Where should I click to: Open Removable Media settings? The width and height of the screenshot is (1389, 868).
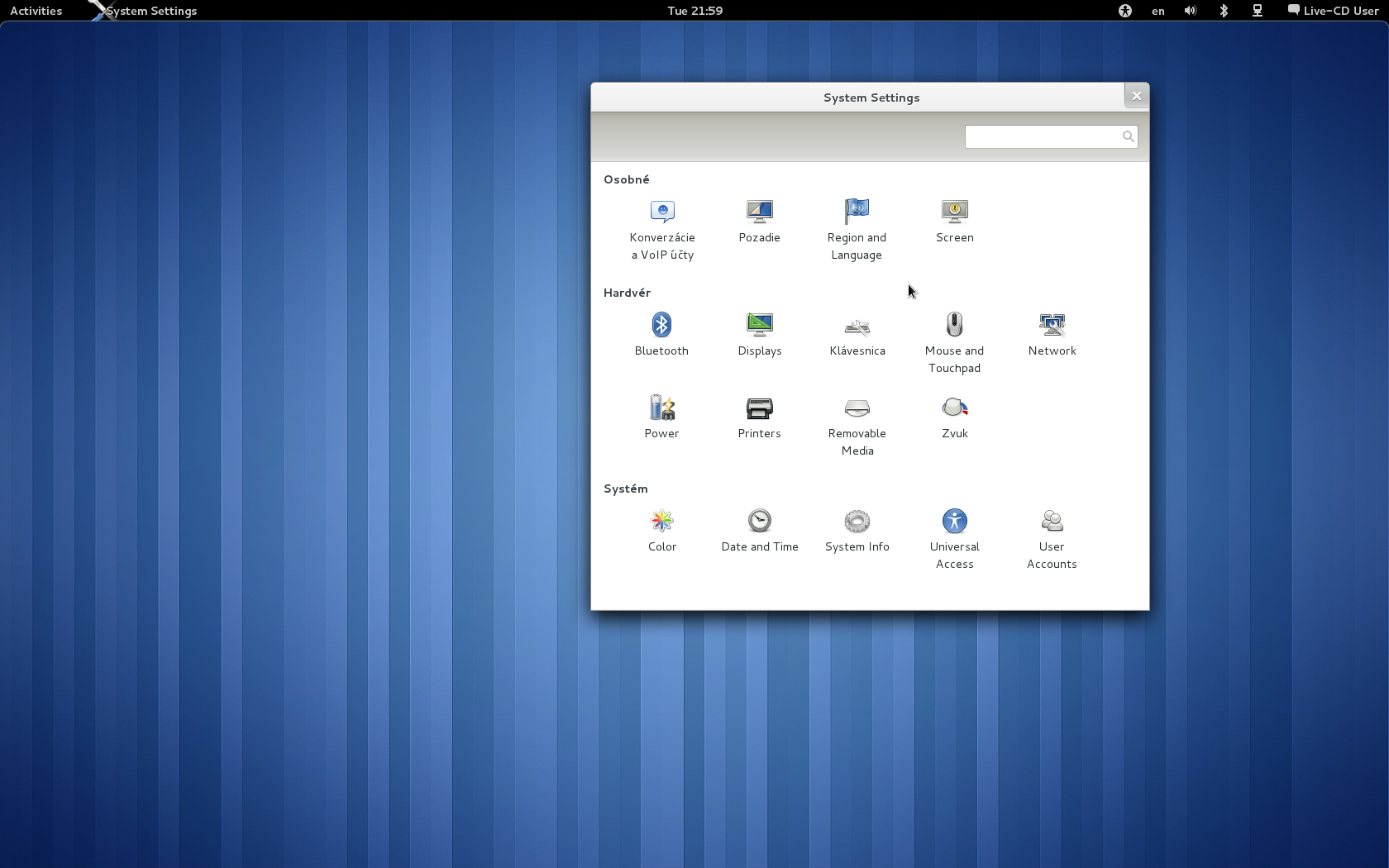pyautogui.click(x=857, y=426)
